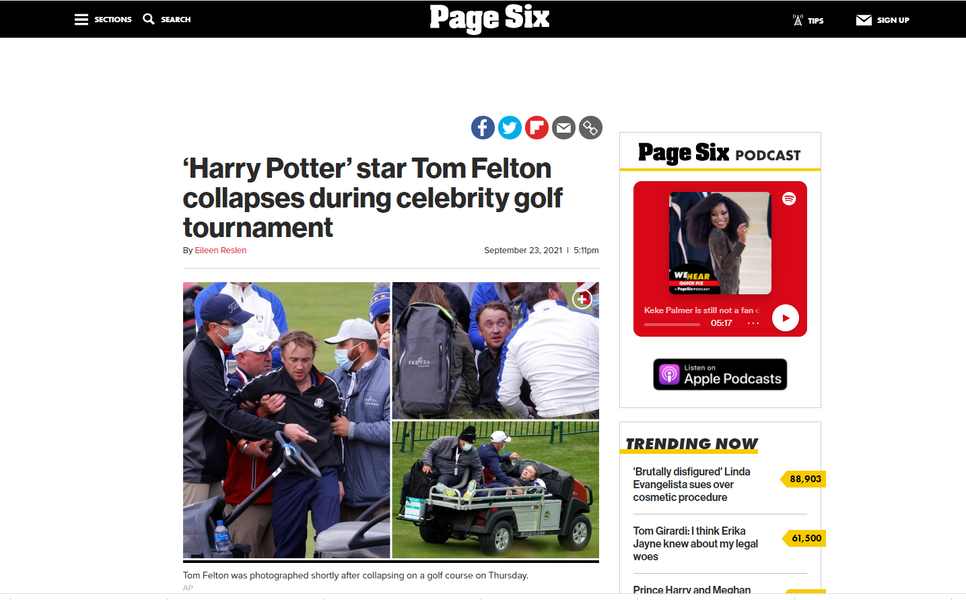Listen on Apple Podcasts button
The image size is (966, 600).
coord(720,374)
